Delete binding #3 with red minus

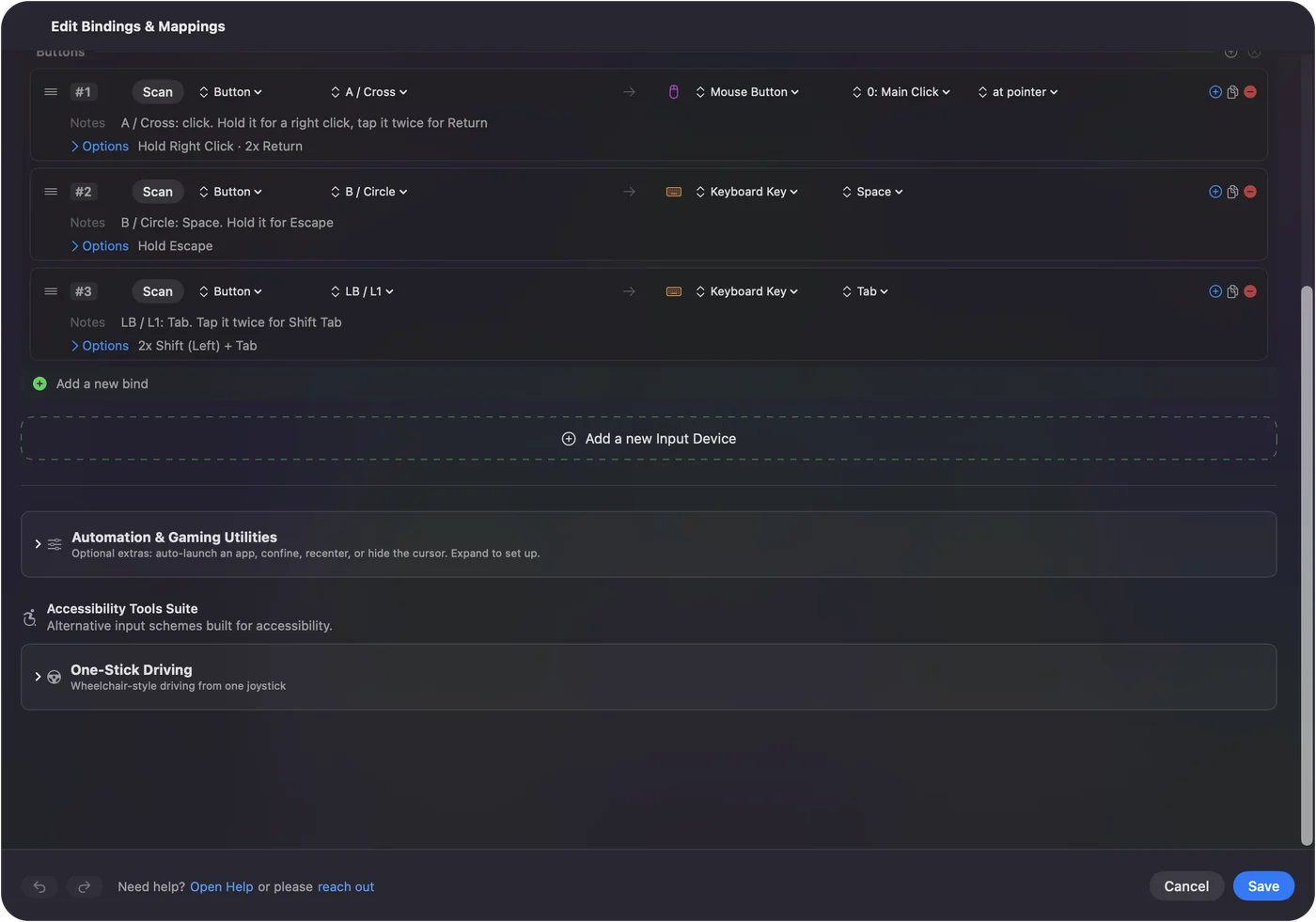tap(1250, 291)
